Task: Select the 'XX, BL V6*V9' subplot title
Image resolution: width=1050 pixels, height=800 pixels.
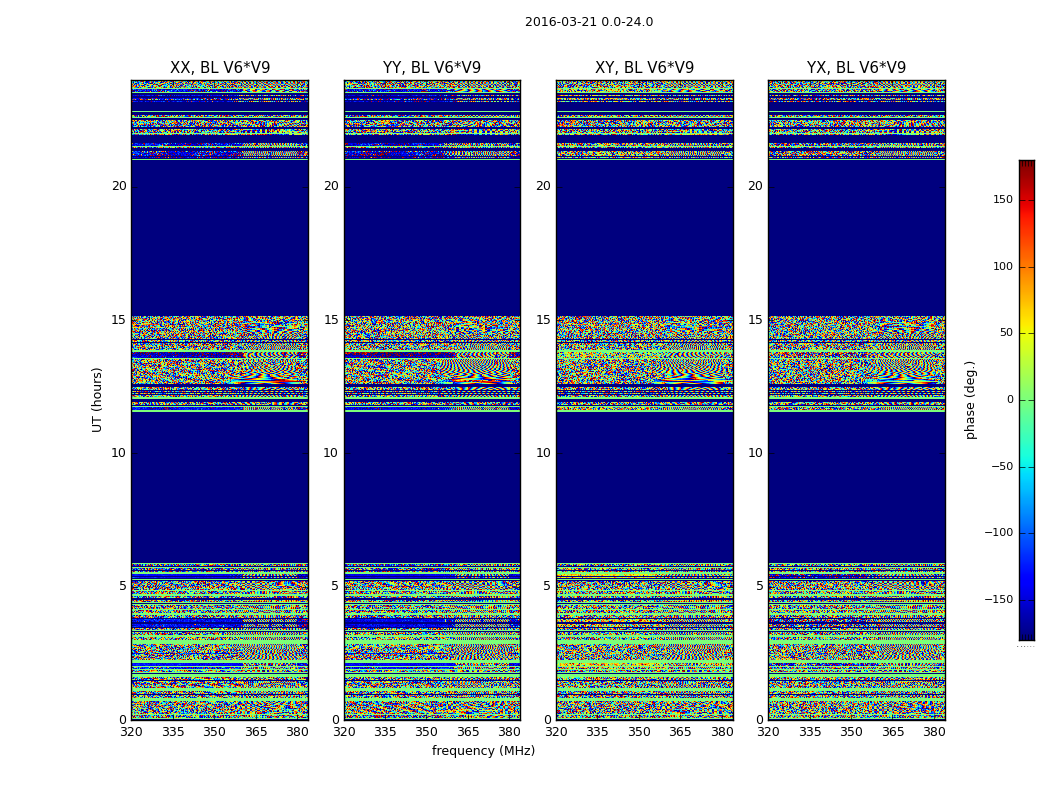Action: tap(220, 68)
